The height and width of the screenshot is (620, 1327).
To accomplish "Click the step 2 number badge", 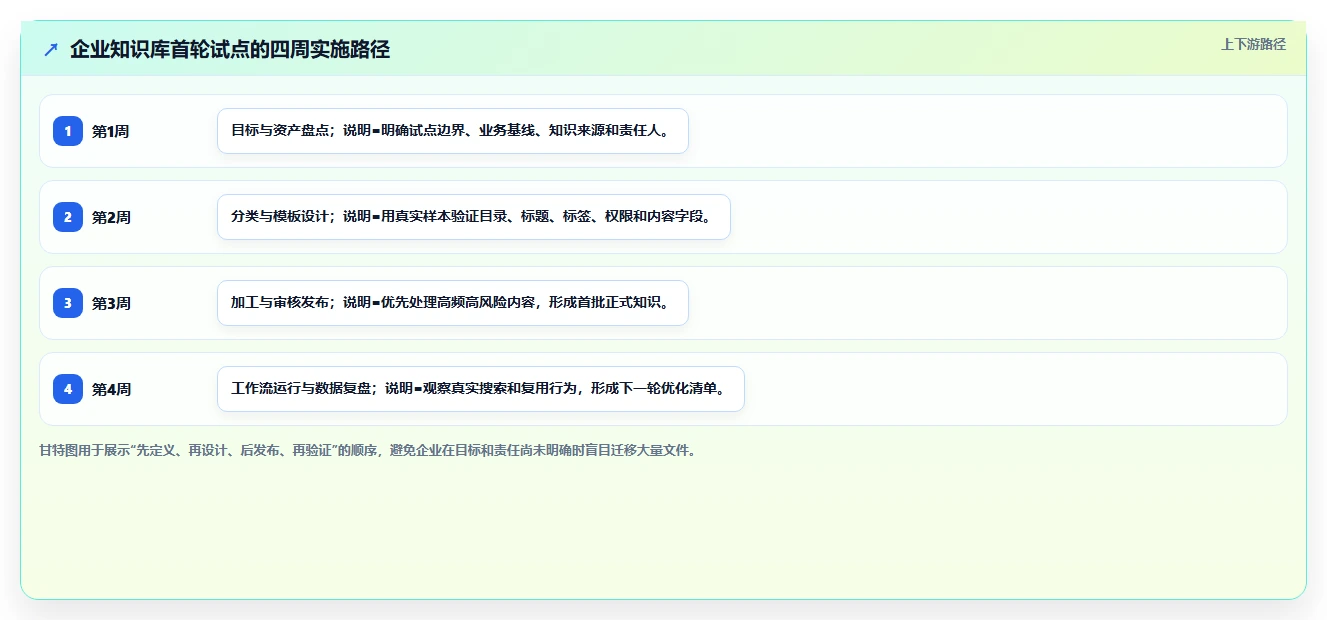I will point(68,217).
